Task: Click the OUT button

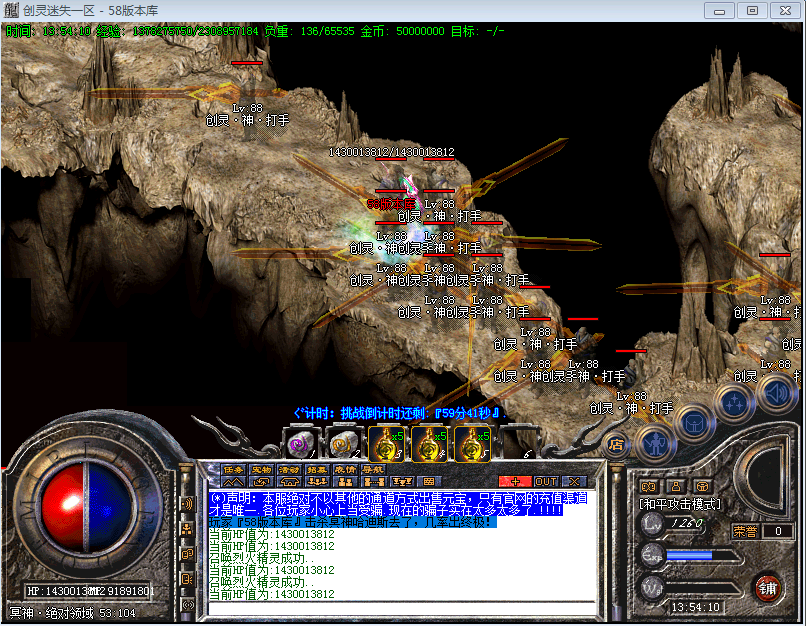Action: (546, 482)
